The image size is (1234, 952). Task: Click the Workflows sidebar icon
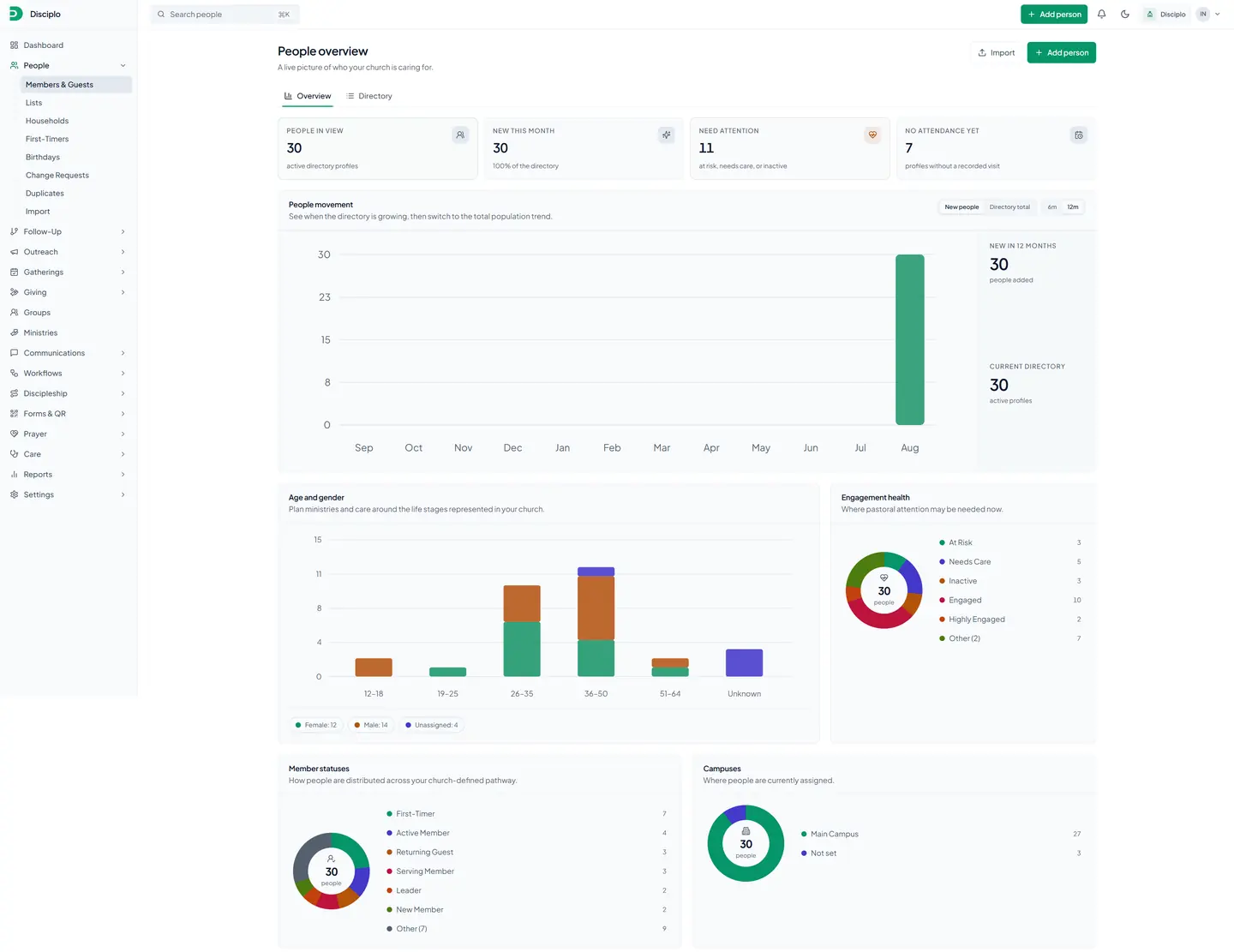(14, 374)
